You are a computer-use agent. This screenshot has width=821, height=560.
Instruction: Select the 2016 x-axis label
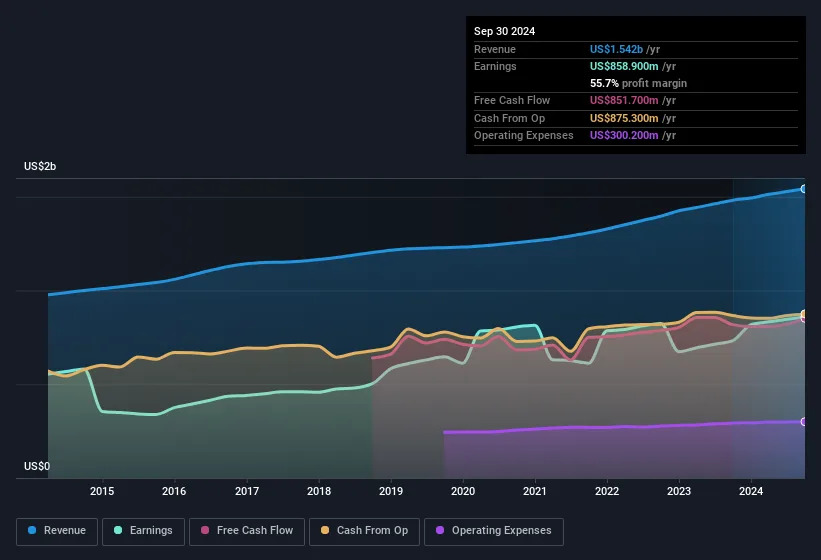174,491
